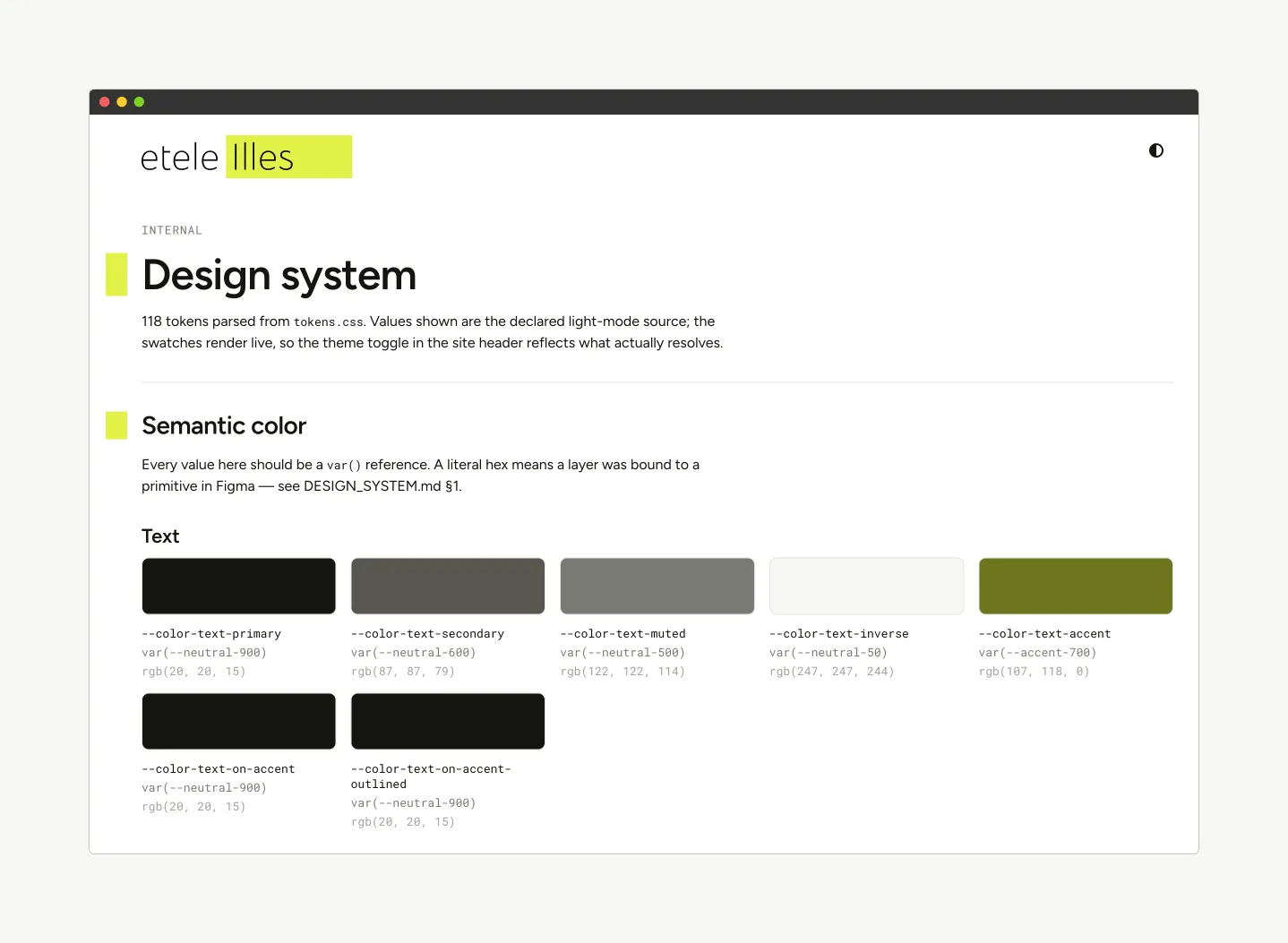
Task: Click the olive --color-text-accent swatch
Action: [x=1076, y=587]
